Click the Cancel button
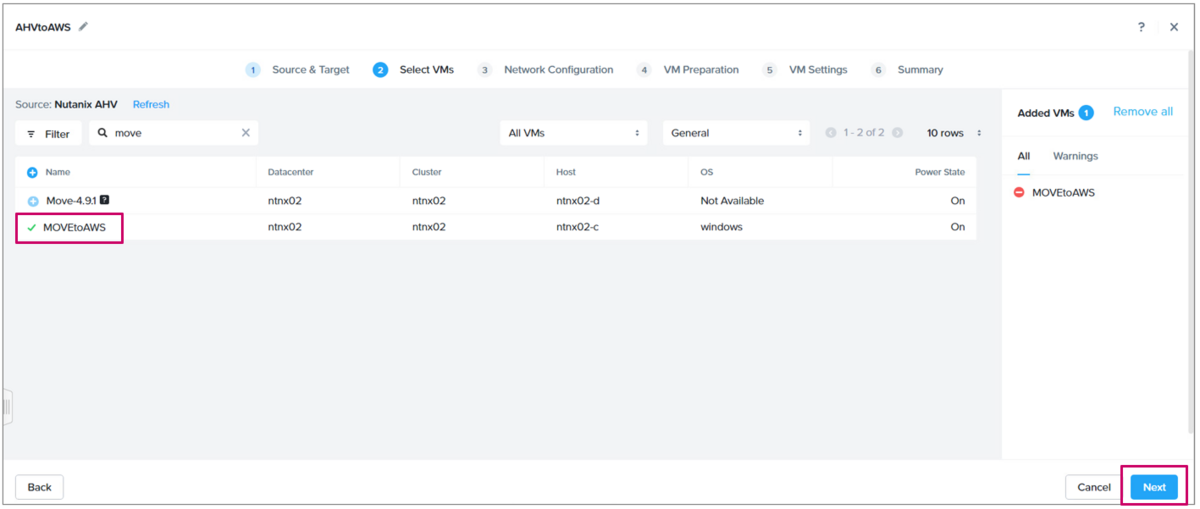The width and height of the screenshot is (1200, 509). tap(1094, 487)
